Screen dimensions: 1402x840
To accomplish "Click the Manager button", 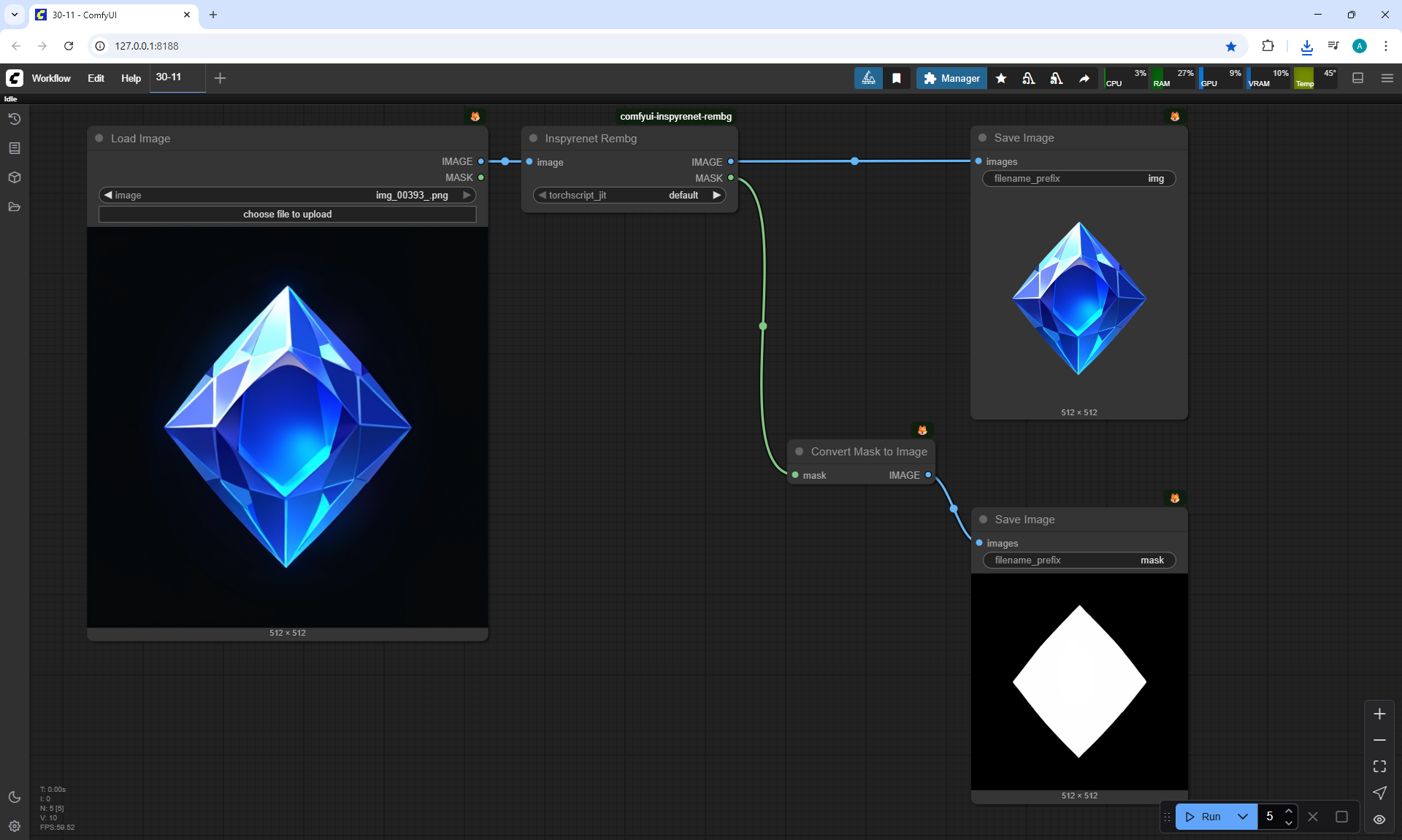I will [951, 78].
